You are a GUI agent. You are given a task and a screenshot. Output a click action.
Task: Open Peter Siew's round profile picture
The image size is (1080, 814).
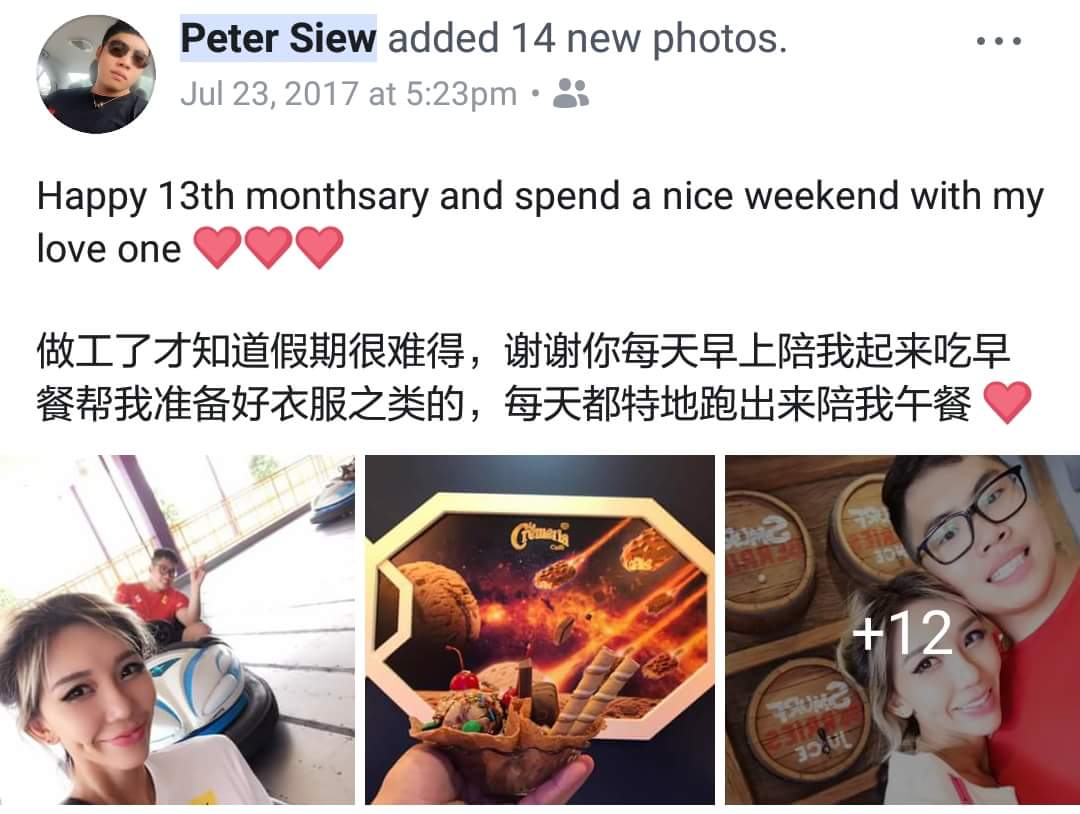click(x=96, y=74)
